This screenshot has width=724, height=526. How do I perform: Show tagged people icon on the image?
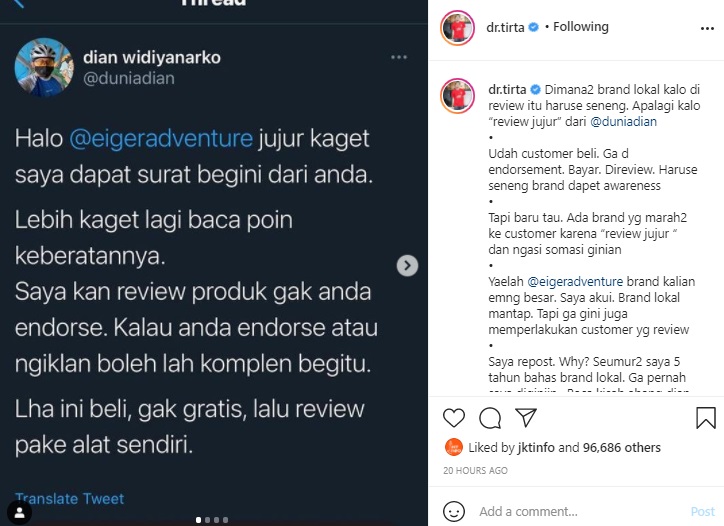[x=19, y=512]
